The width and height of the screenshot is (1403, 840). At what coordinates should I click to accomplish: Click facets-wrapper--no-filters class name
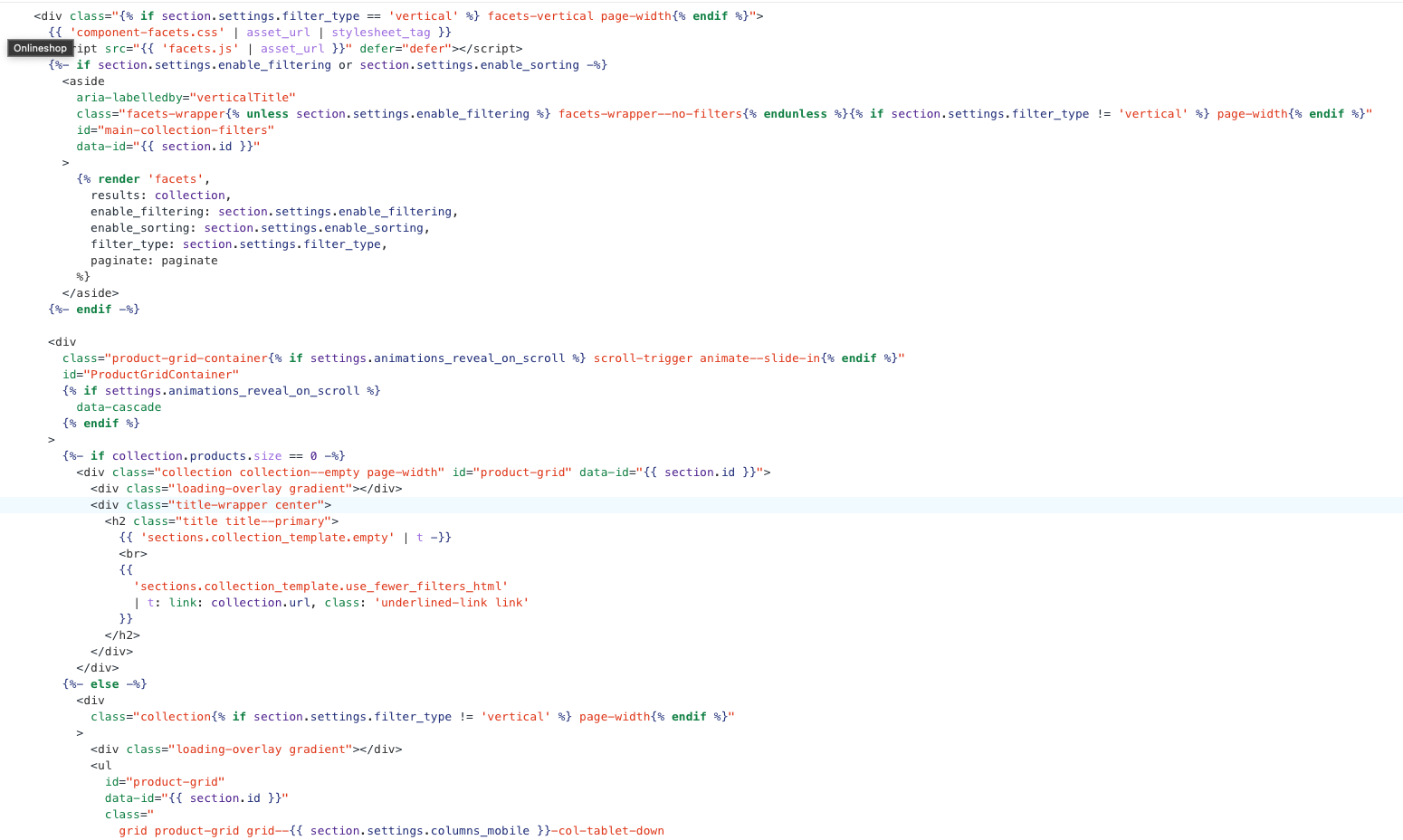650,114
